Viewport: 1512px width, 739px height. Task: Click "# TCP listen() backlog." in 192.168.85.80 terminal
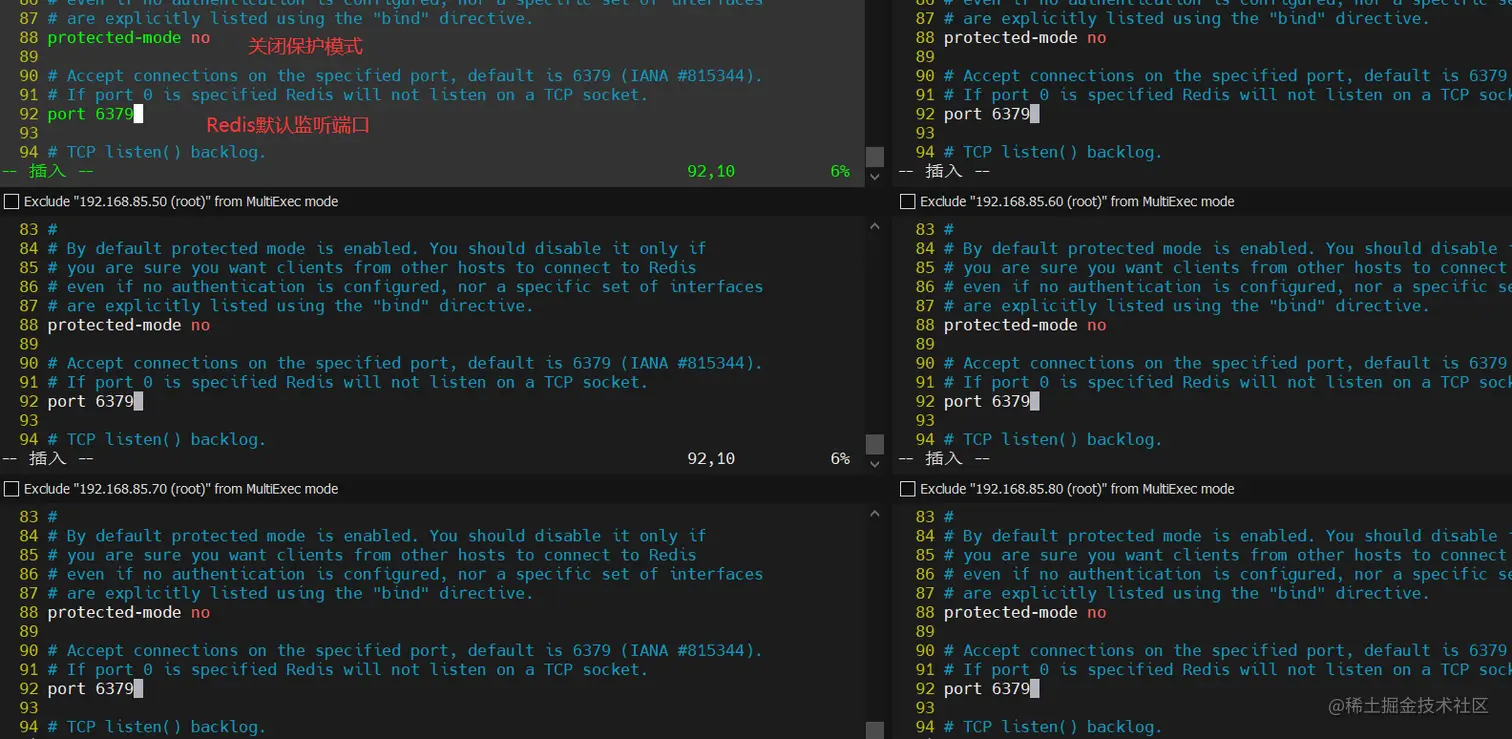1053,727
